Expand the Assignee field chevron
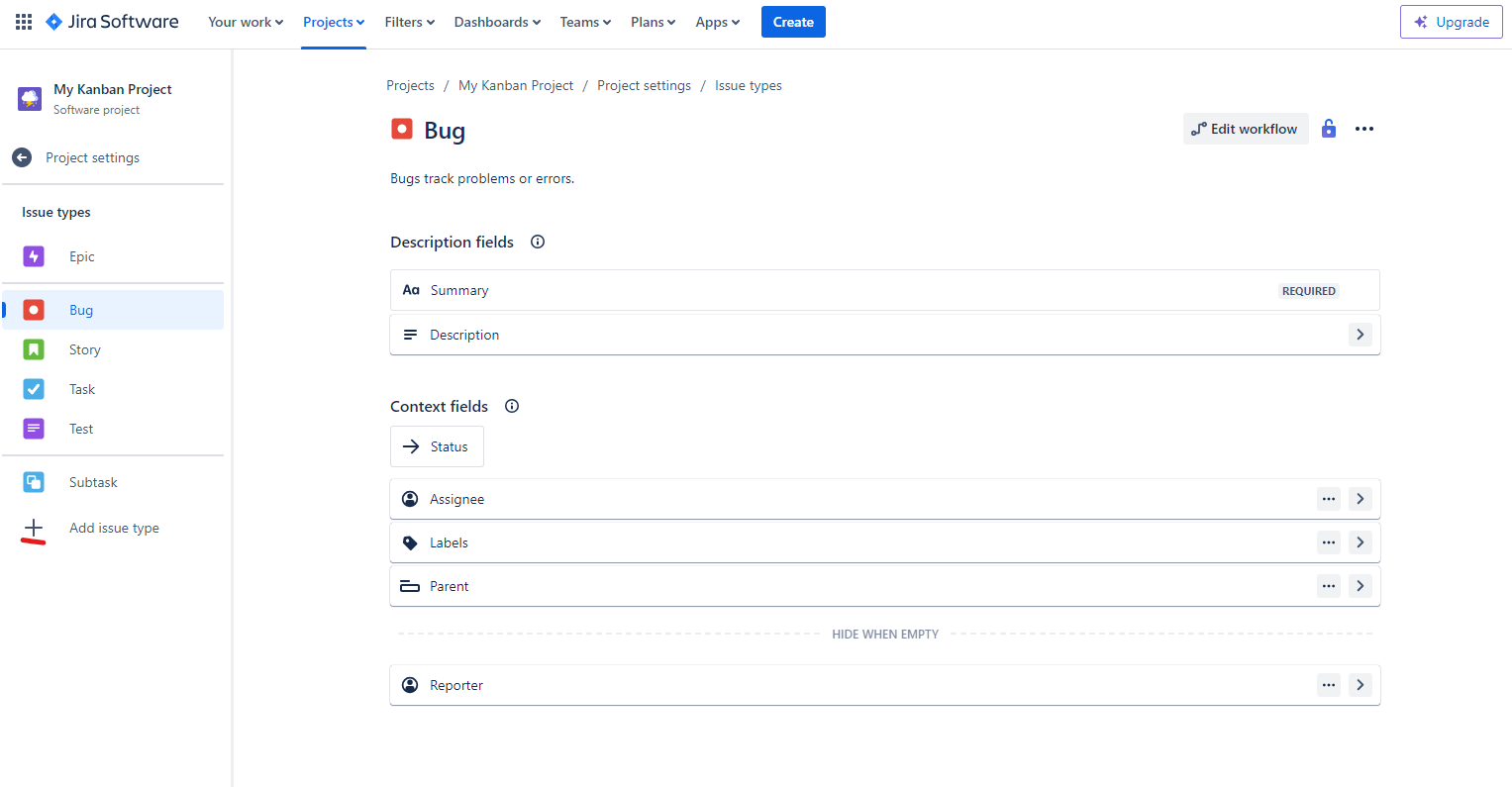The image size is (1512, 787). 1361,499
